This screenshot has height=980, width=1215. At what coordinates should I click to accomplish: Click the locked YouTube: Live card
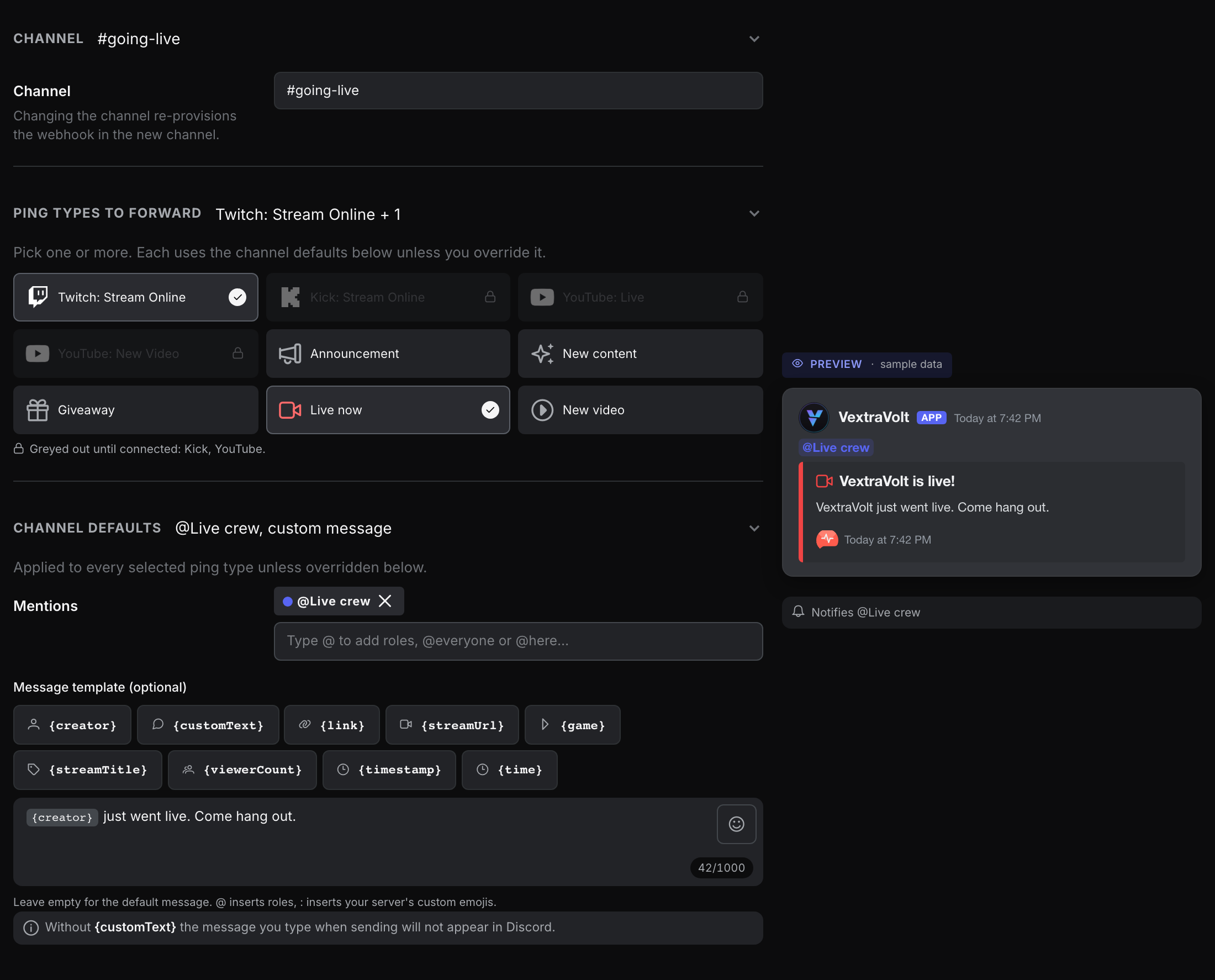(x=640, y=298)
